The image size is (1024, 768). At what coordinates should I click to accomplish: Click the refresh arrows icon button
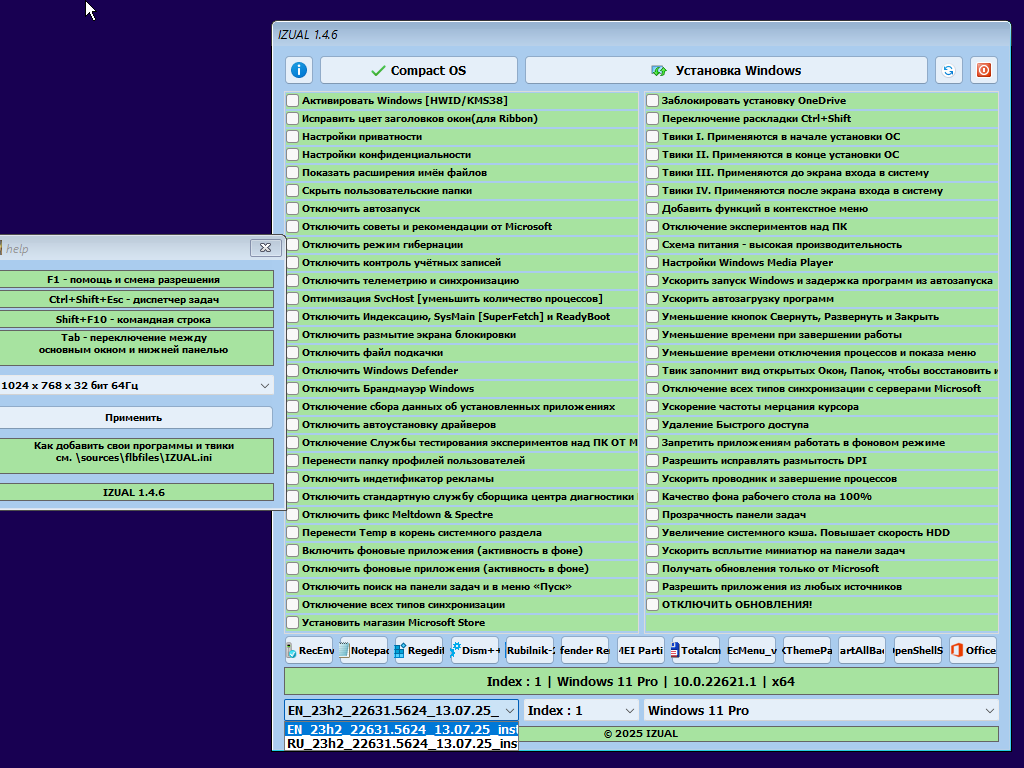click(948, 70)
